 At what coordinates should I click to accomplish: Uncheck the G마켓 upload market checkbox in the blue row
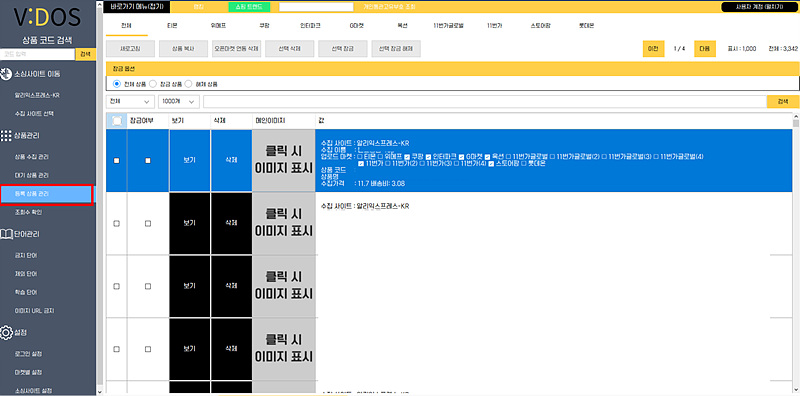tap(462, 156)
